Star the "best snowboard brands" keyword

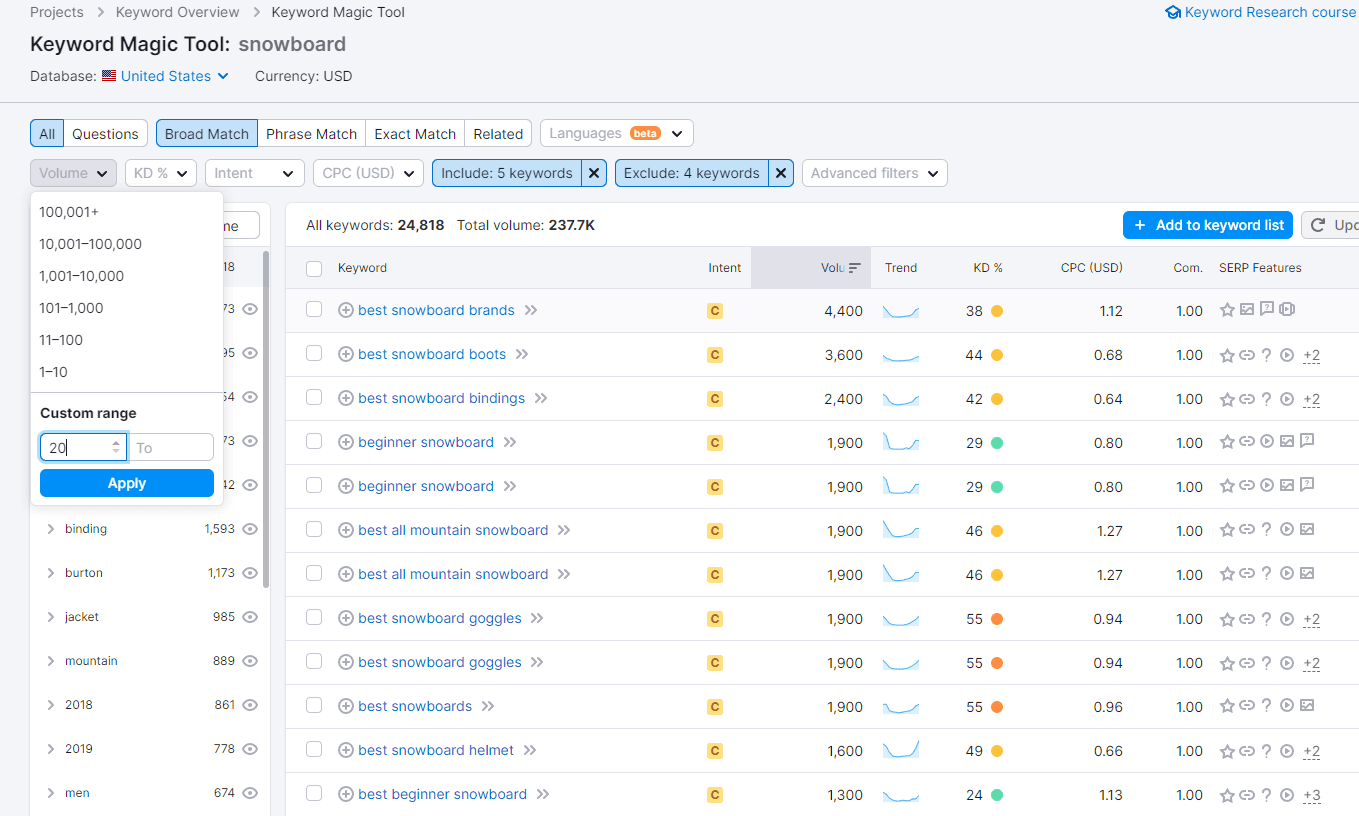[x=1227, y=310]
